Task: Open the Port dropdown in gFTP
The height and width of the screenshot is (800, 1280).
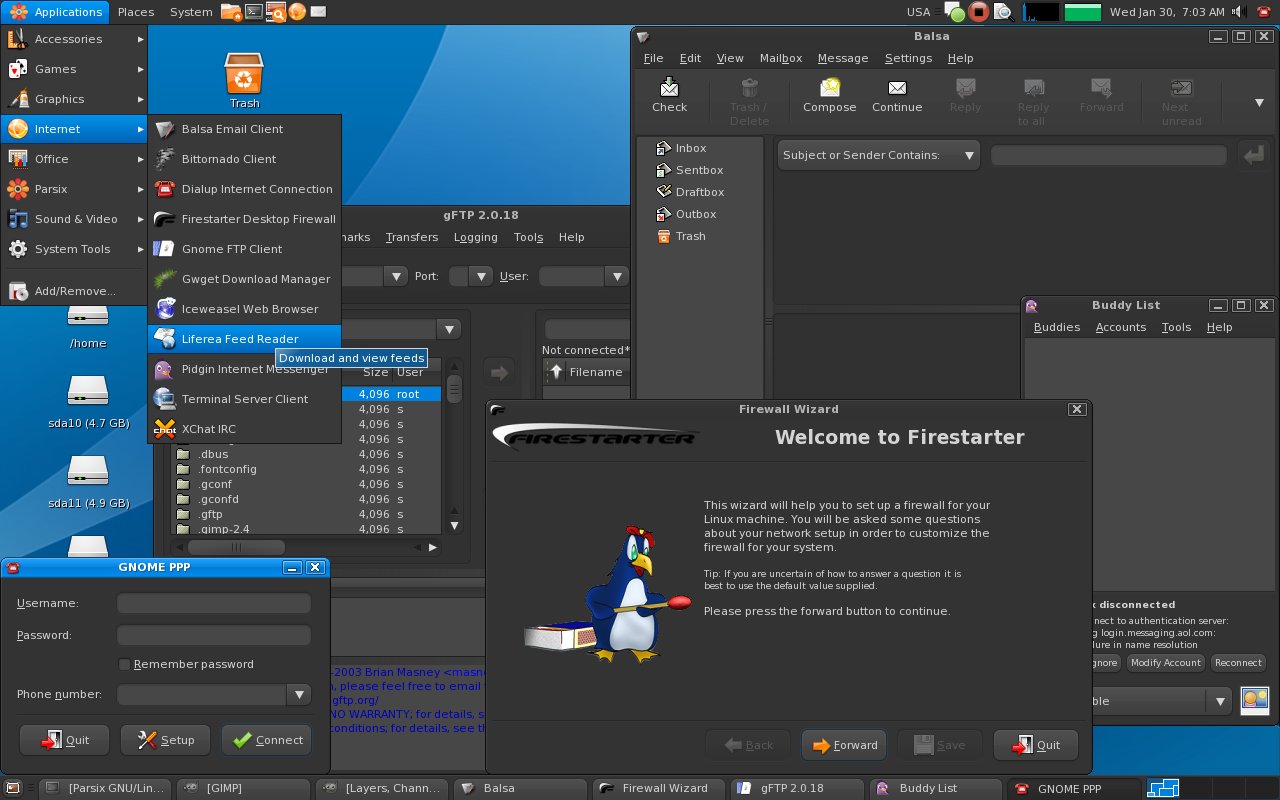Action: pyautogui.click(x=482, y=276)
